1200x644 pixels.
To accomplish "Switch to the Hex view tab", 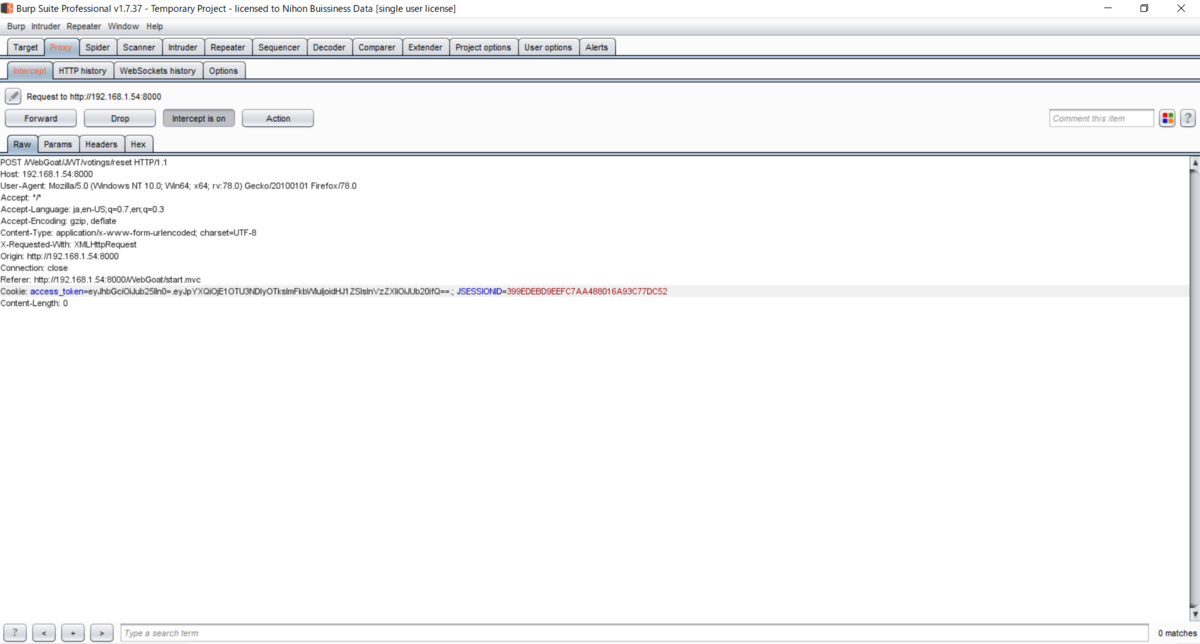I will tap(139, 144).
